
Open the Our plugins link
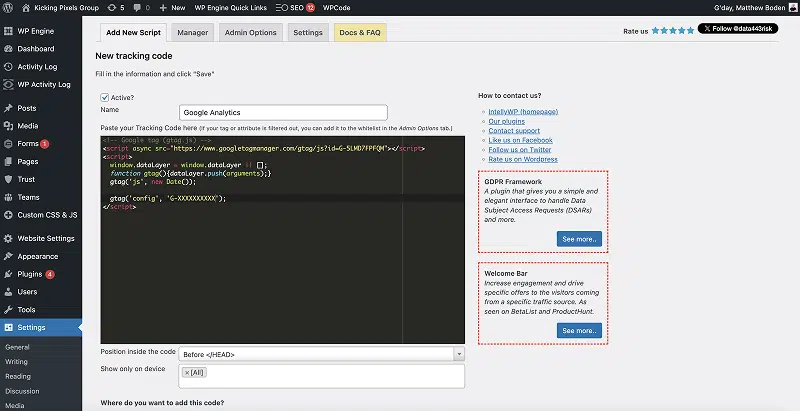506,121
